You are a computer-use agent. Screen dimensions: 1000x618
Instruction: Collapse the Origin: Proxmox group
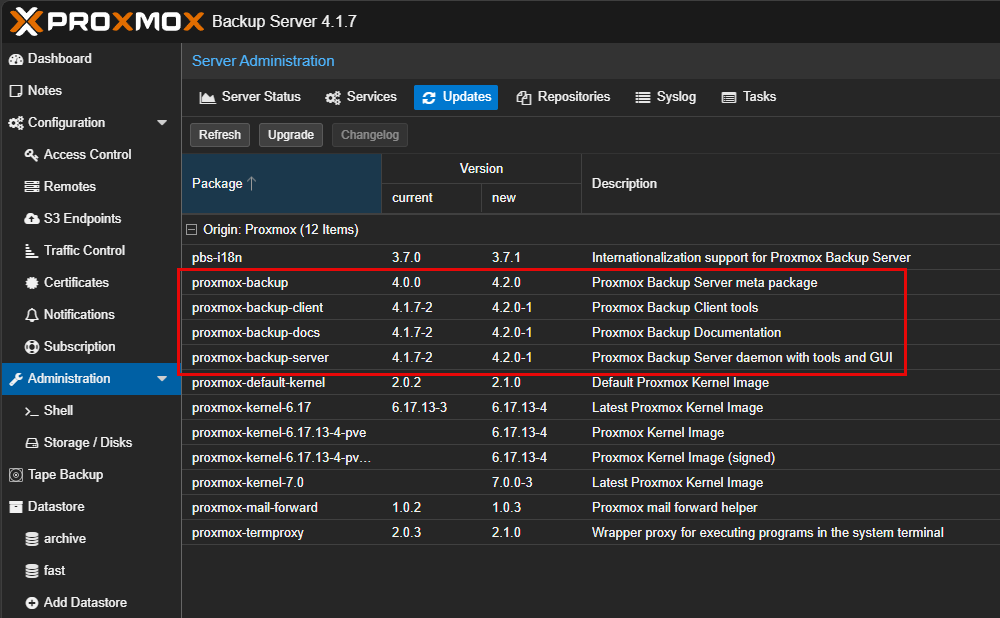[193, 230]
